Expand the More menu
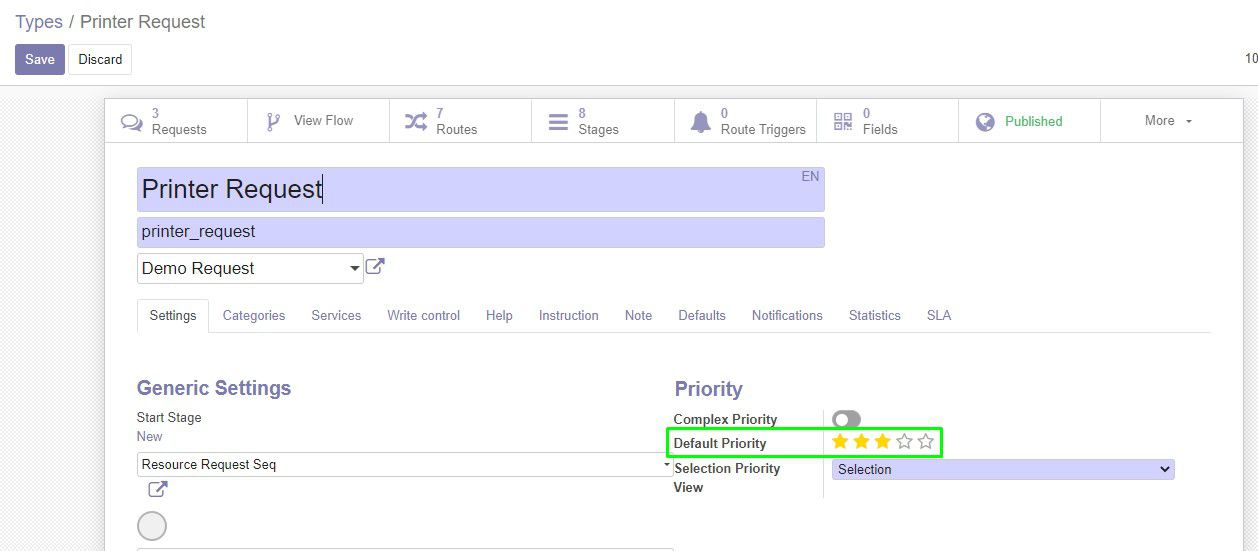 [x=1168, y=121]
